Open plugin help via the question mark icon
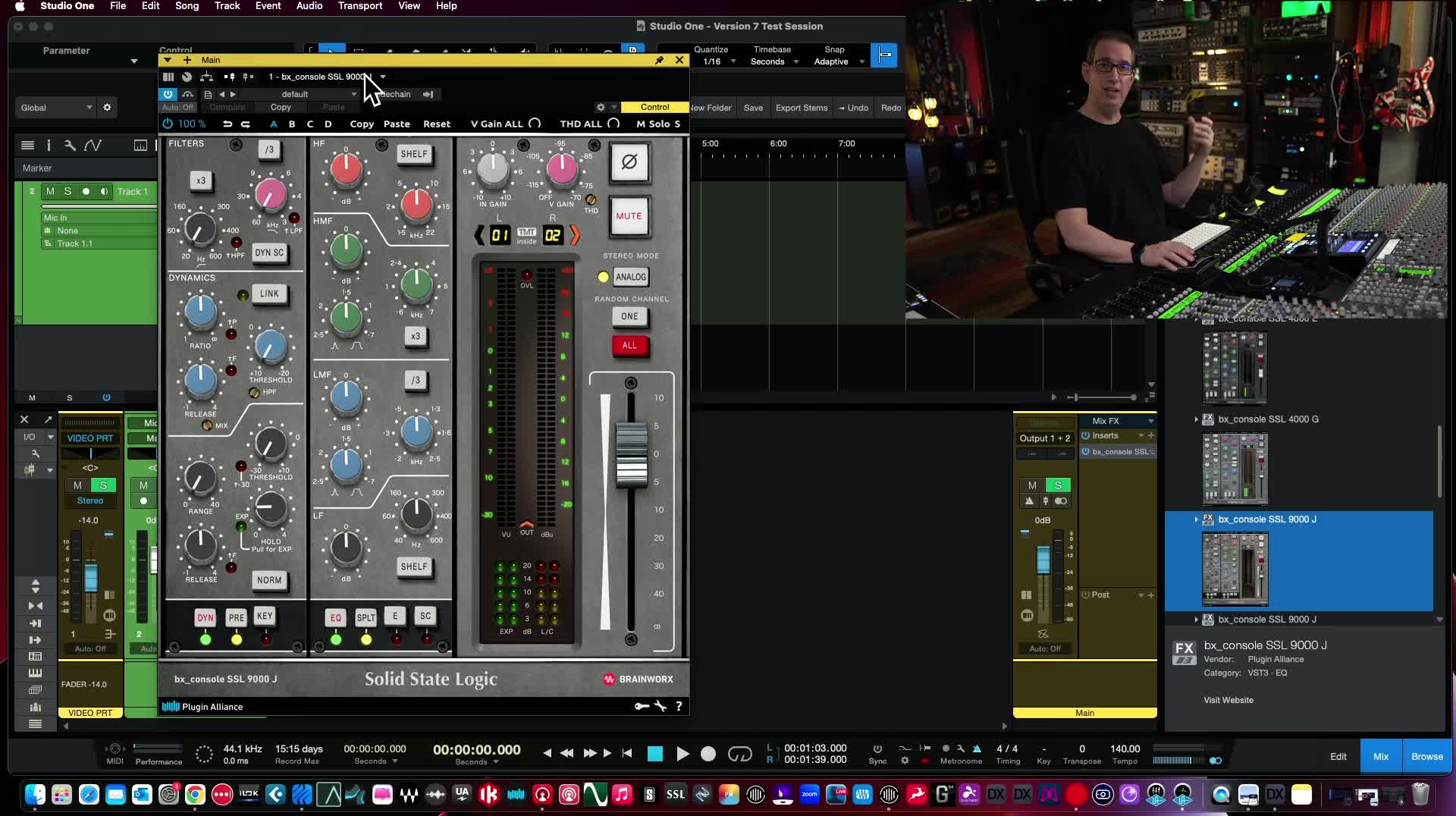The height and width of the screenshot is (816, 1456). pos(679,706)
